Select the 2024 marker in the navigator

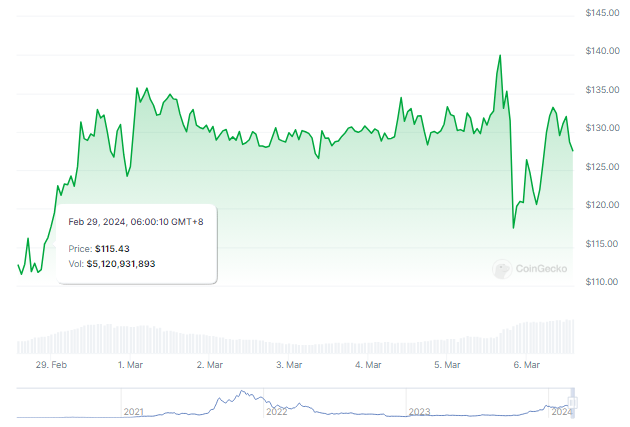point(563,411)
